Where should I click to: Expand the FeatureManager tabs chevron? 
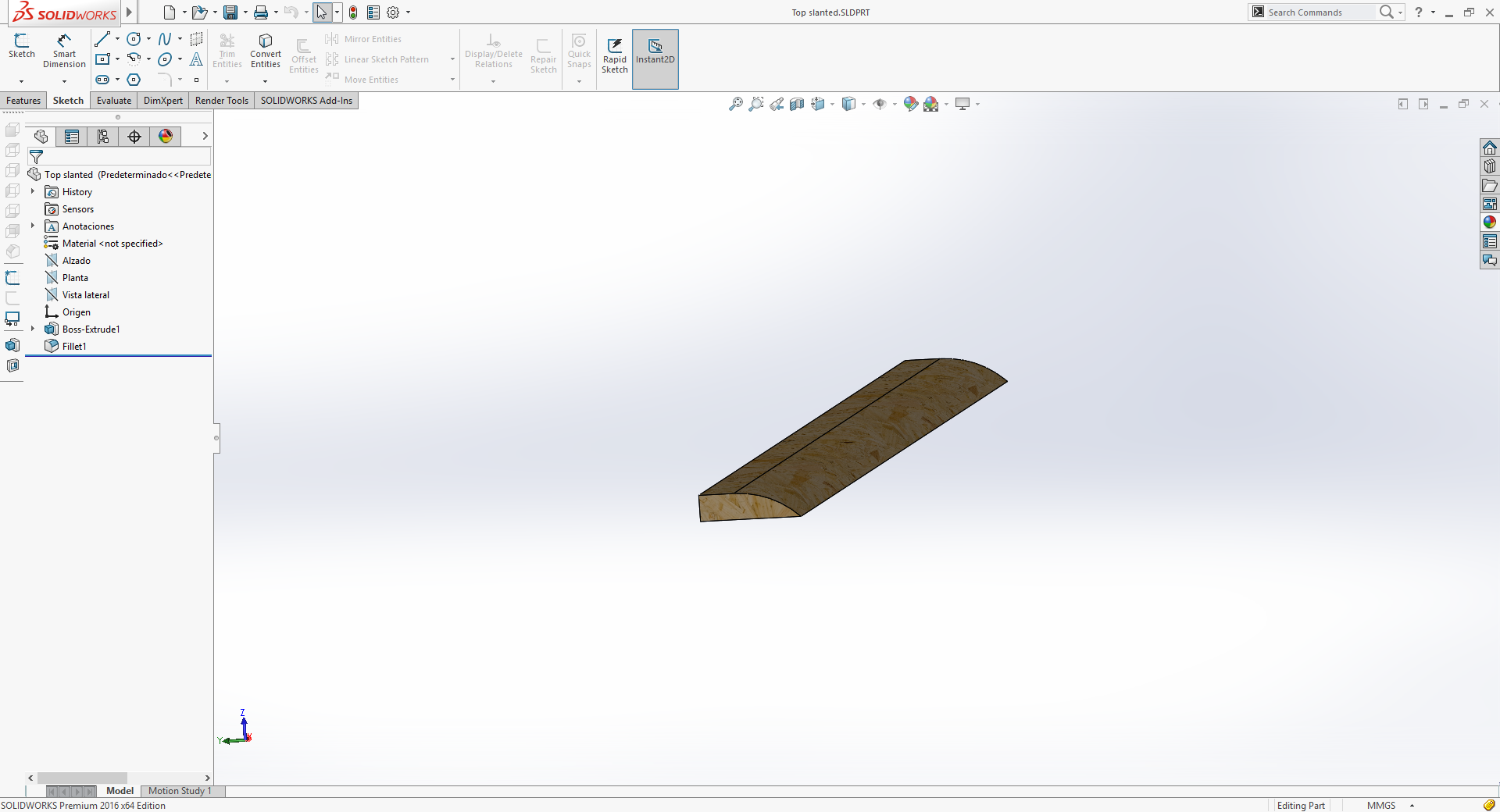[x=205, y=136]
